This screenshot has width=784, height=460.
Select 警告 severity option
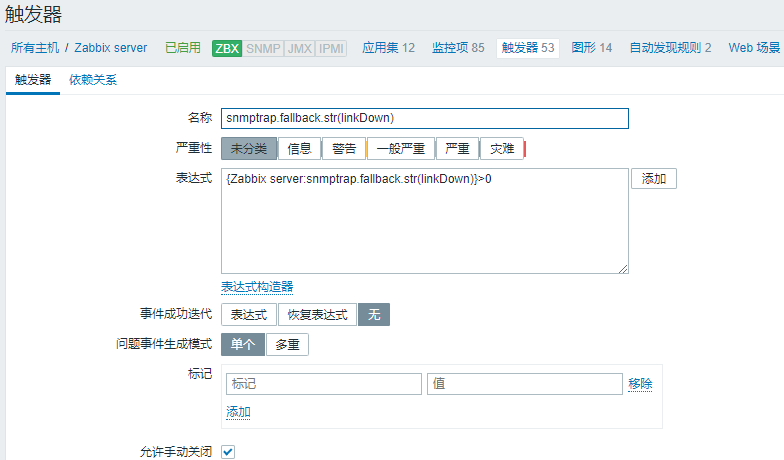click(344, 148)
